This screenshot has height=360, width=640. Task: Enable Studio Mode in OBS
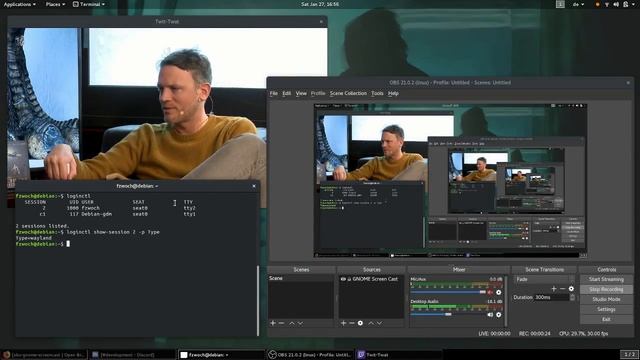point(606,299)
